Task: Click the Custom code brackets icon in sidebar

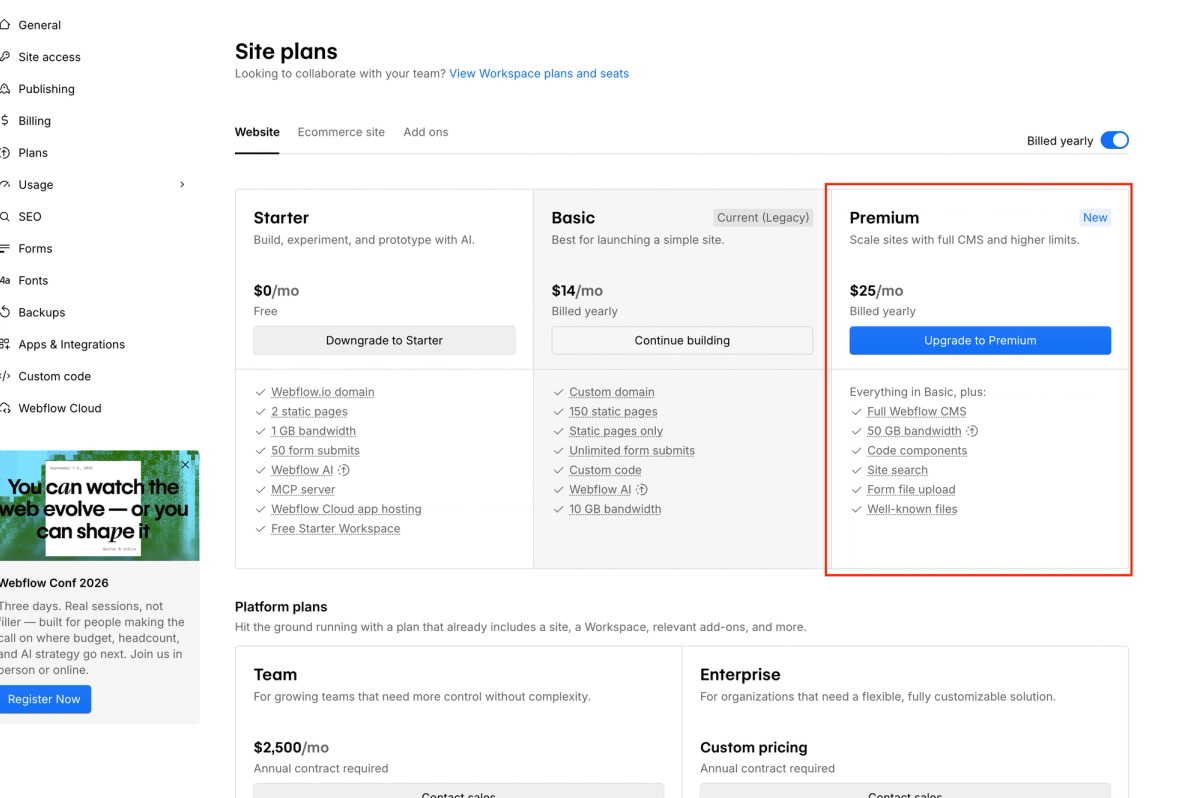Action: 5,377
